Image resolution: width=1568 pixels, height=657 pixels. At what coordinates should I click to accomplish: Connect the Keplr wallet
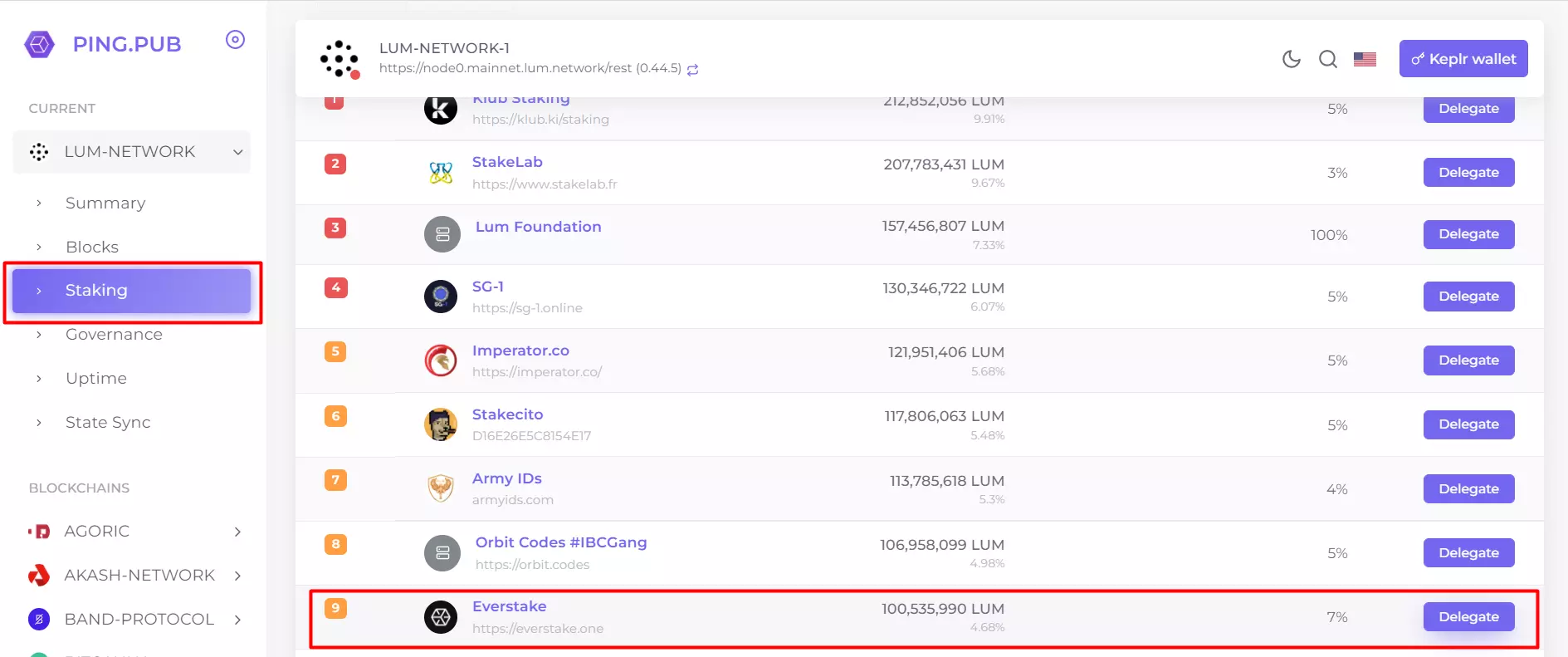tap(1463, 59)
